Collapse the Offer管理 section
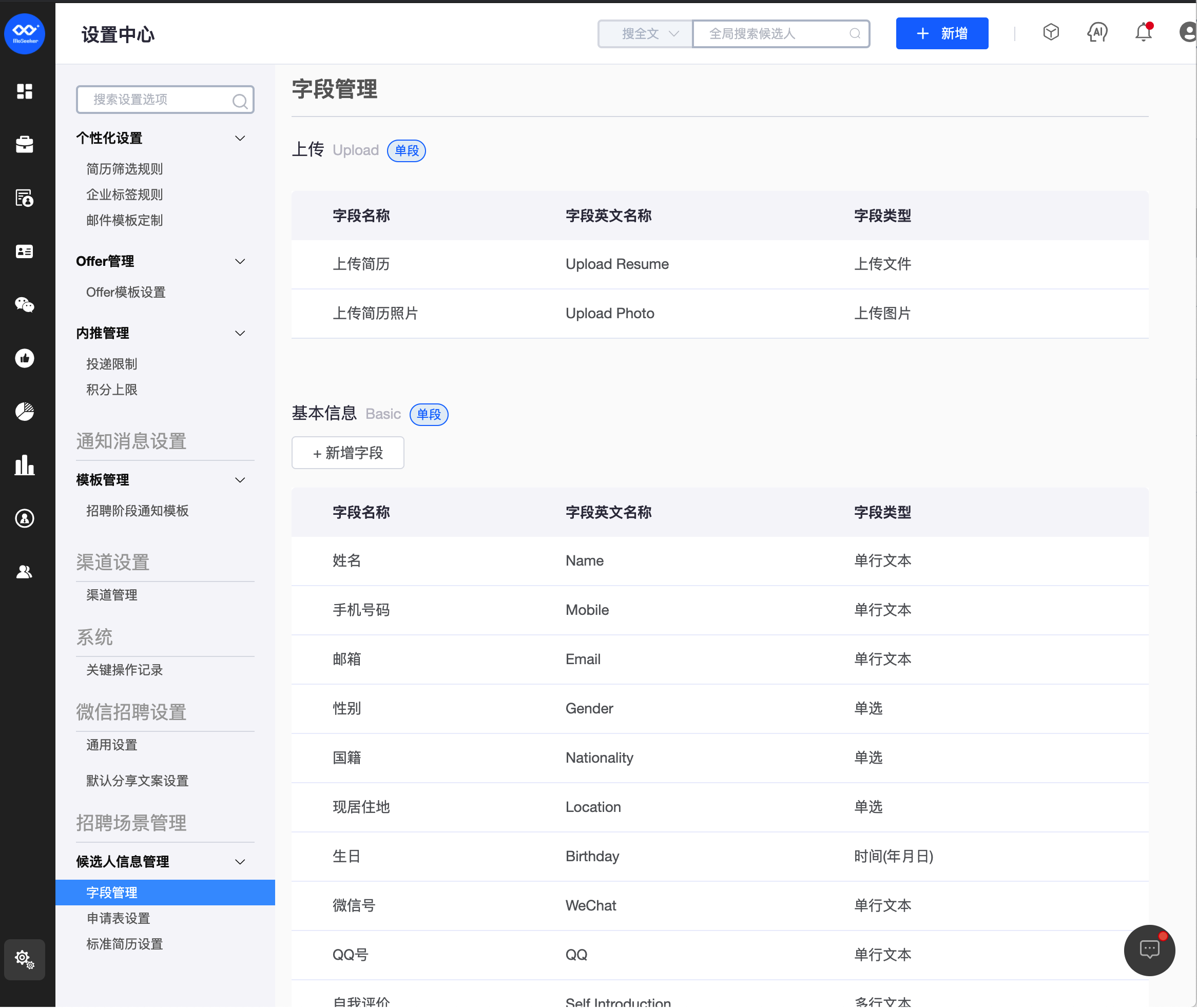This screenshot has width=1197, height=1008. [x=240, y=262]
